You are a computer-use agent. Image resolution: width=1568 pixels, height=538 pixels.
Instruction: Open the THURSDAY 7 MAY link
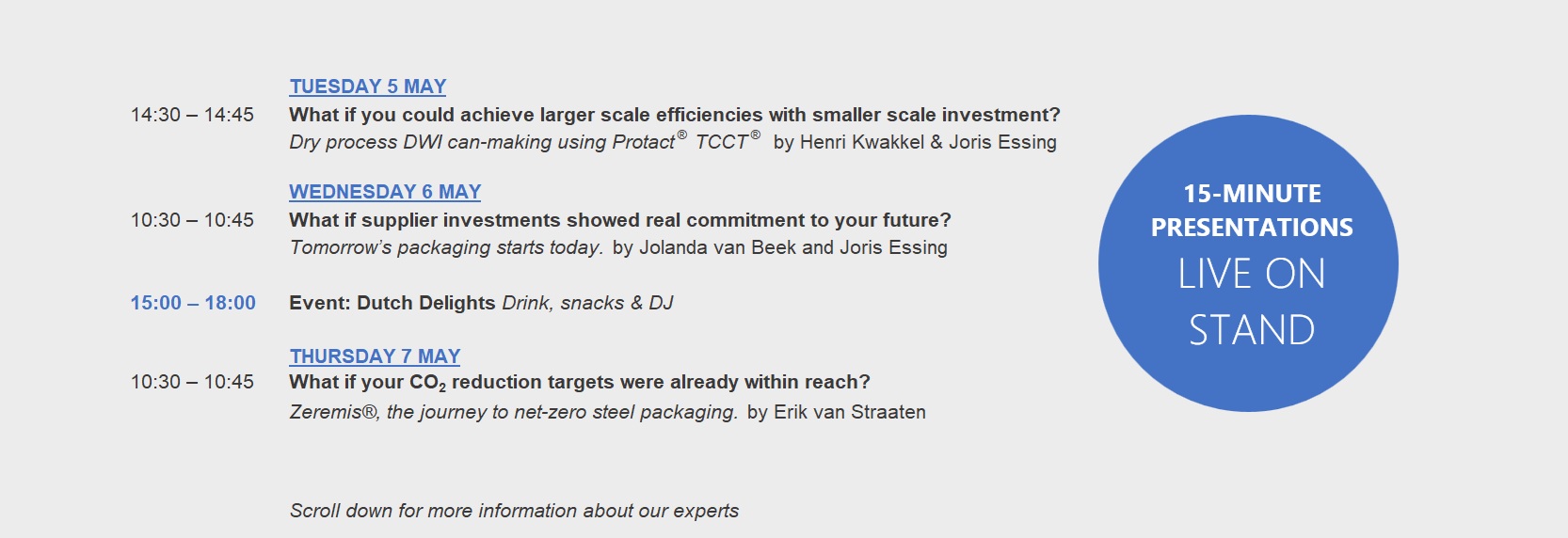point(375,356)
